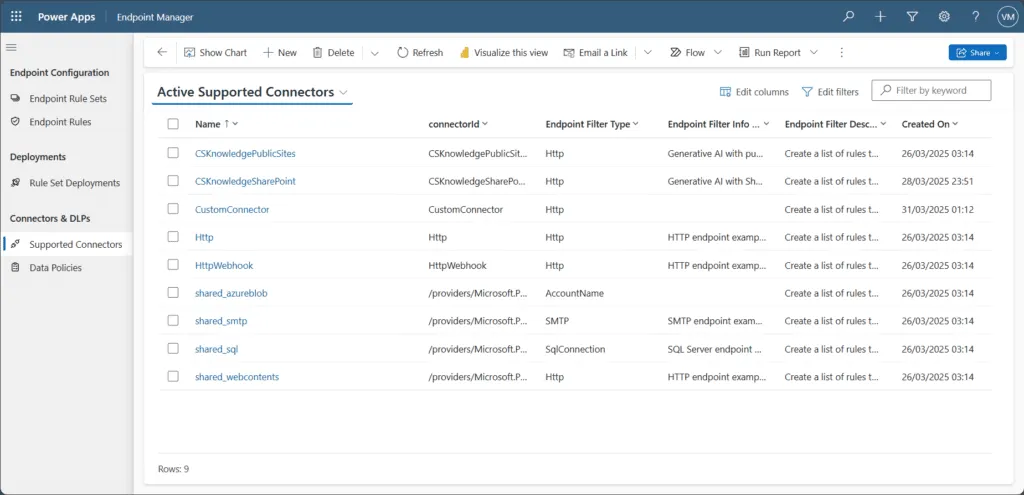Check the CSKnowledgeSharePoint row checkbox
The width and height of the screenshot is (1024, 495).
click(173, 181)
